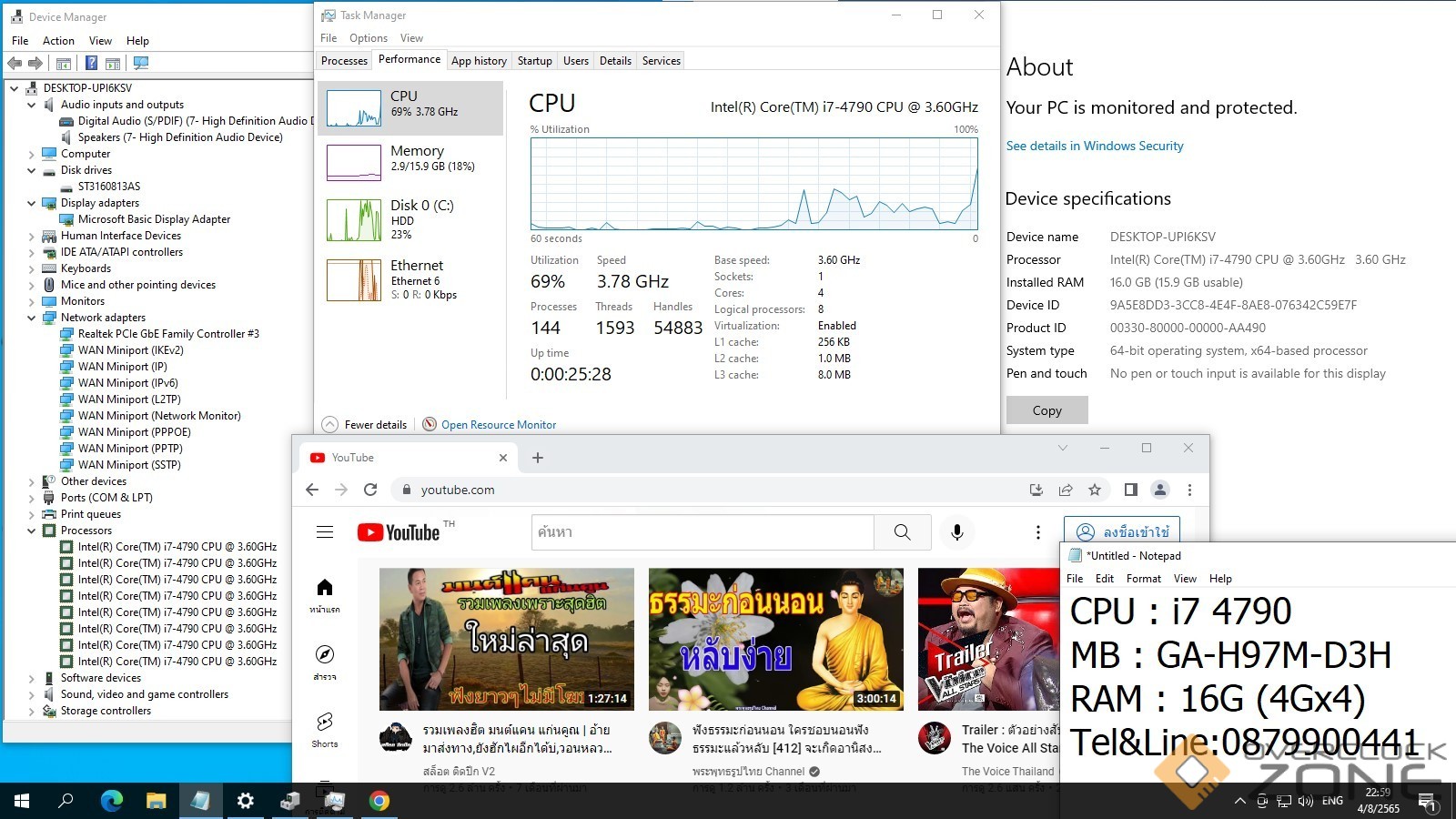Toggle Chrome side panel icon

coord(1130,490)
